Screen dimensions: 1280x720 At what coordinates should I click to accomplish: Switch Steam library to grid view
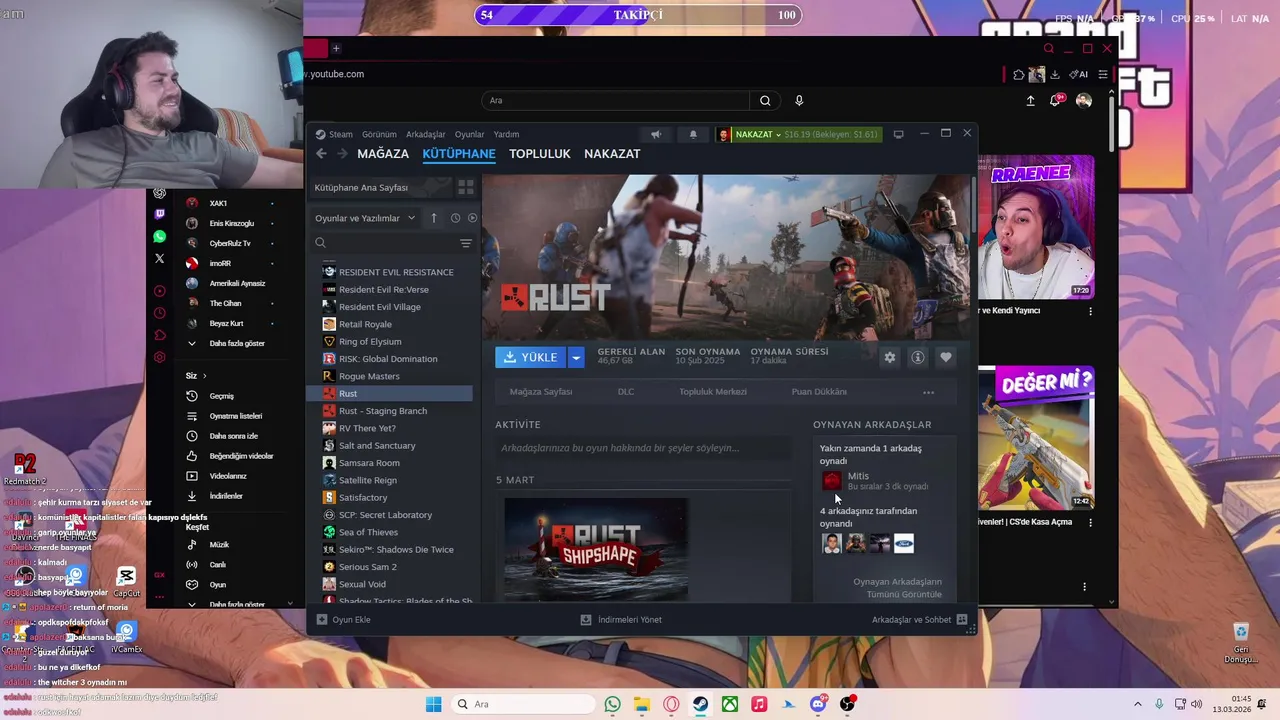tap(466, 187)
